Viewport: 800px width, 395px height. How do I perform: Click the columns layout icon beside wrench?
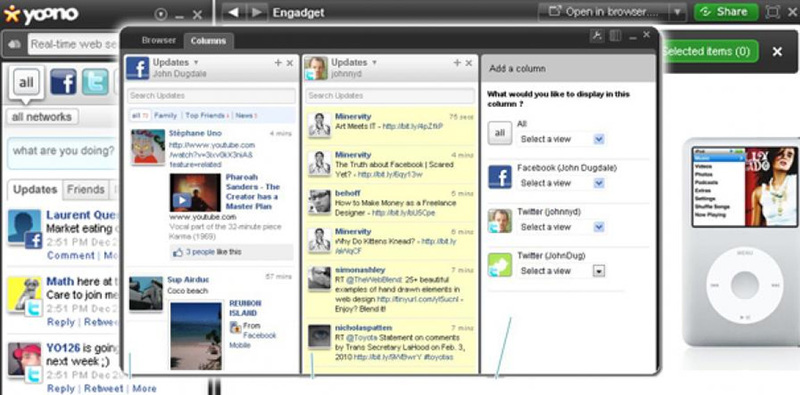(x=616, y=36)
